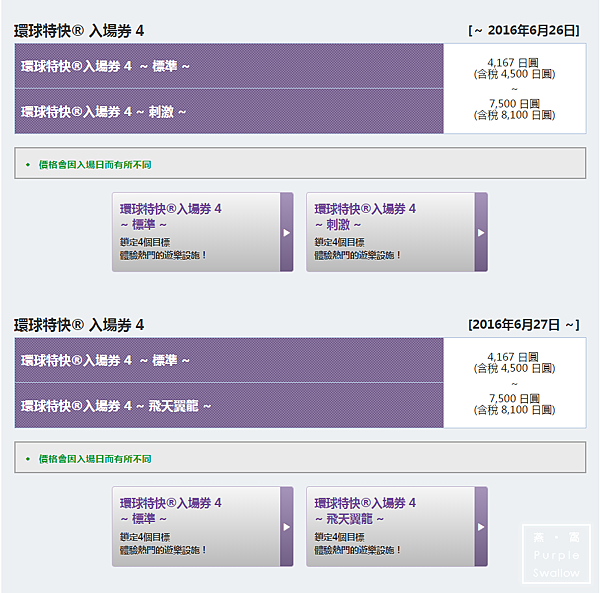600x593 pixels.
Task: Click the [~ 2016年6月26日] date label
Action: 524,31
